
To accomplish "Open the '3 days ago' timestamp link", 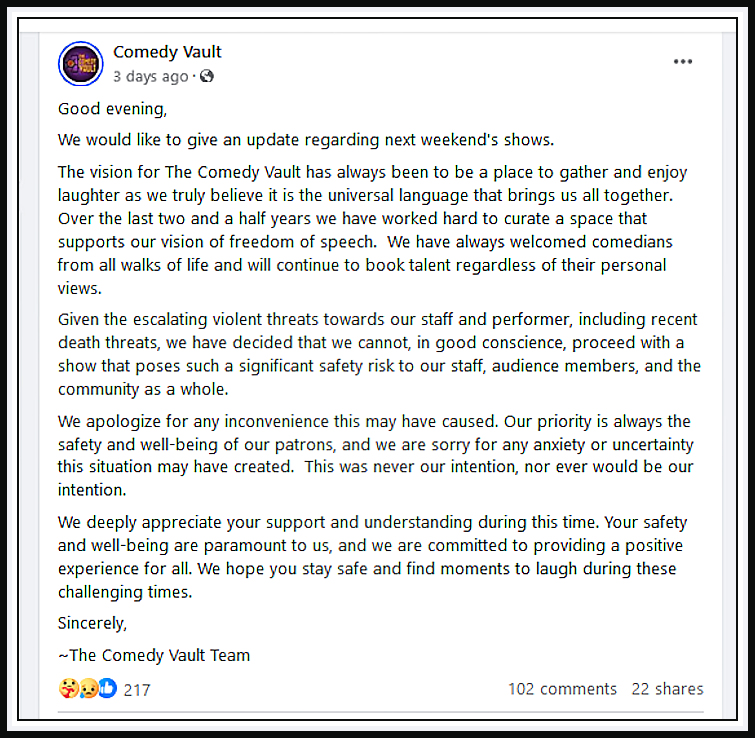I will (150, 77).
